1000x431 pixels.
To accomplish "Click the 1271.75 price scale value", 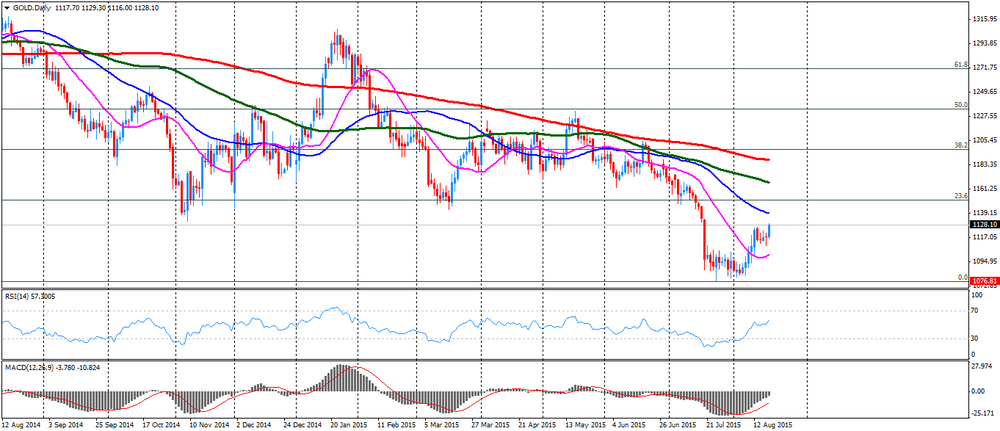I will click(x=984, y=68).
